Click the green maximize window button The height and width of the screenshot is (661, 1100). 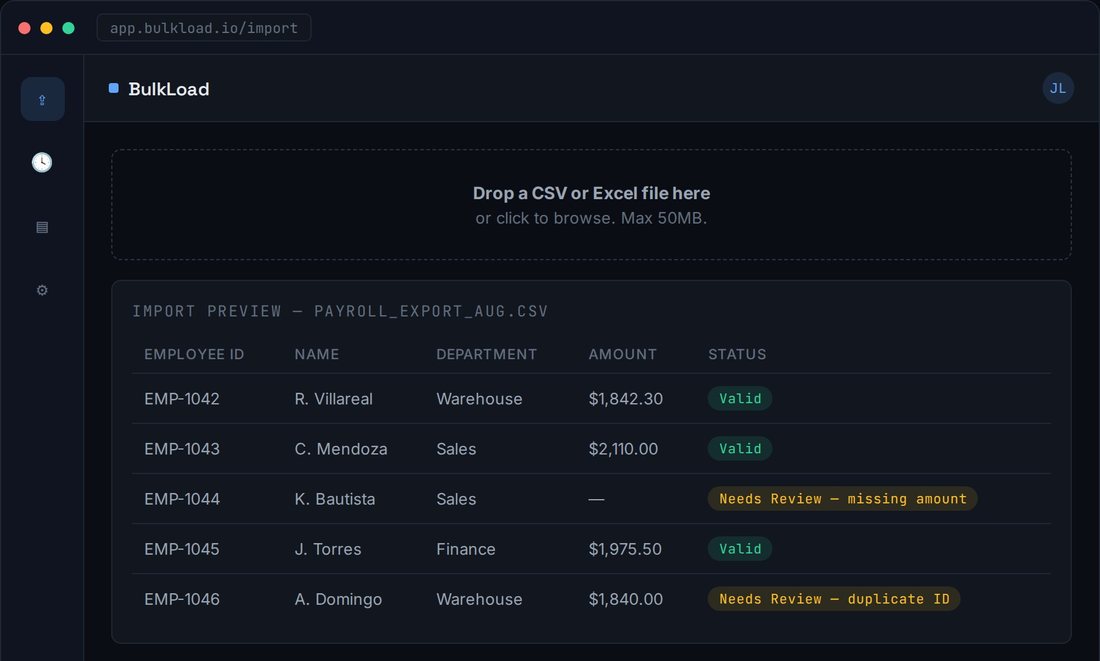[68, 28]
